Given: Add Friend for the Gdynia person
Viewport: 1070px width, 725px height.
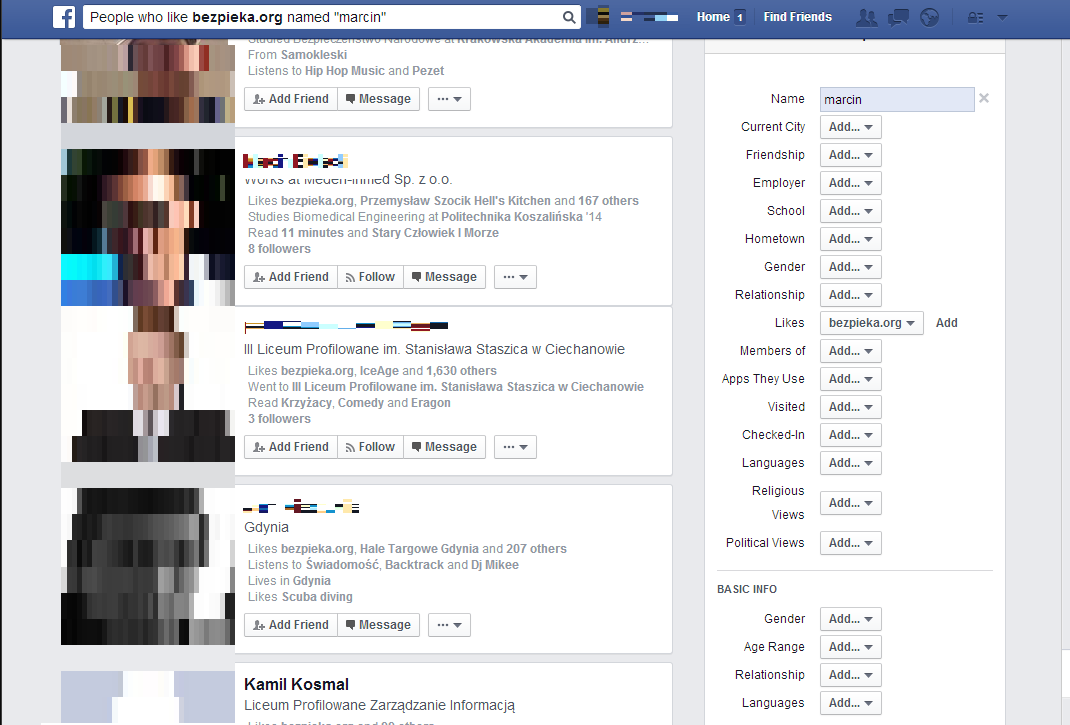Looking at the screenshot, I should [x=291, y=625].
